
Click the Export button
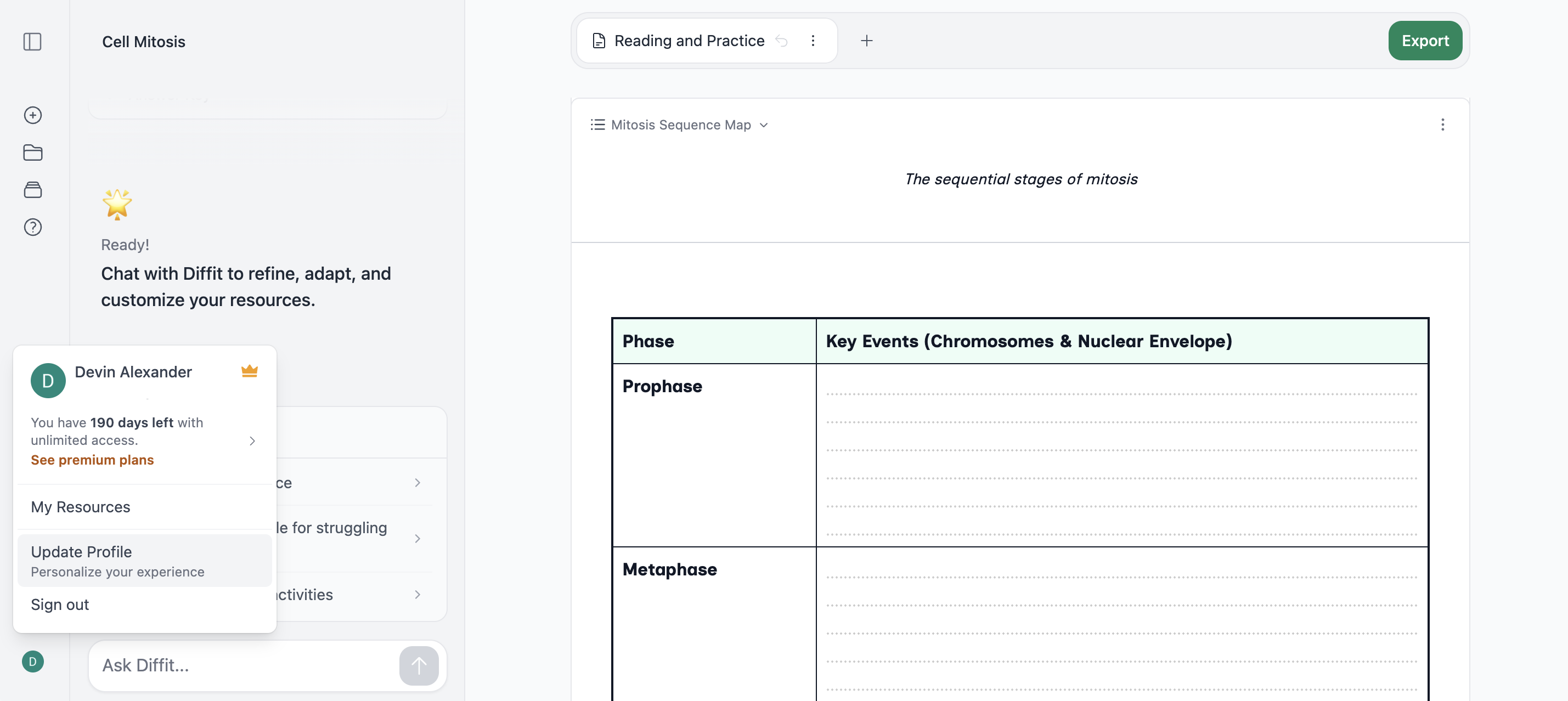click(1425, 41)
